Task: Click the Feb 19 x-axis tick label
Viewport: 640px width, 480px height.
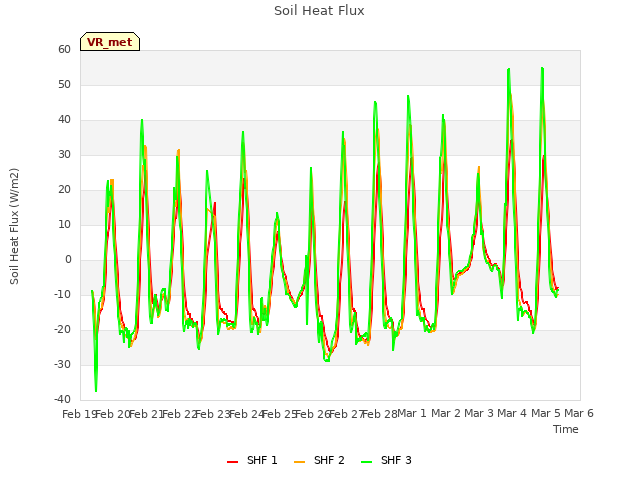Action: click(79, 414)
